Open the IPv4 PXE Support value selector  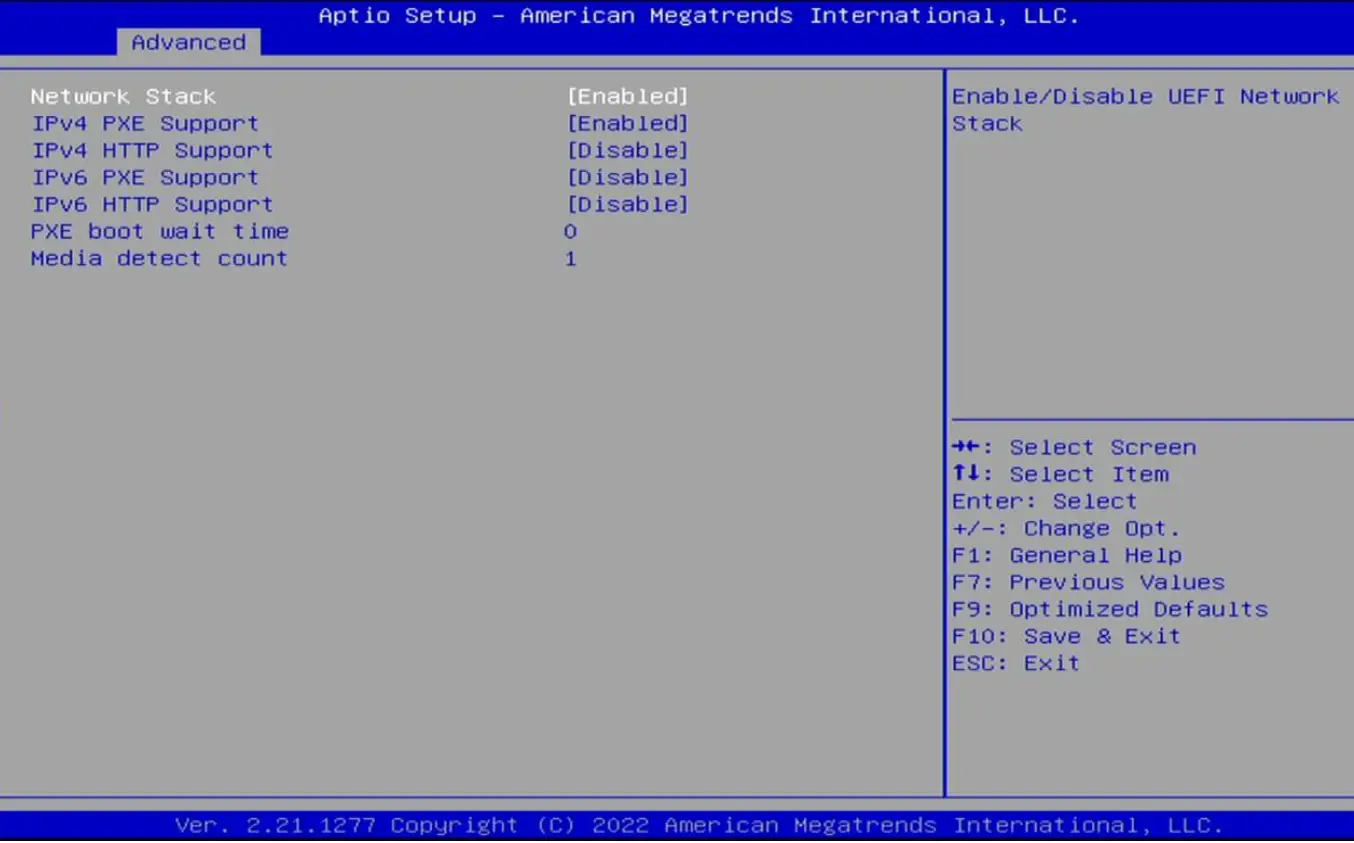(628, 123)
